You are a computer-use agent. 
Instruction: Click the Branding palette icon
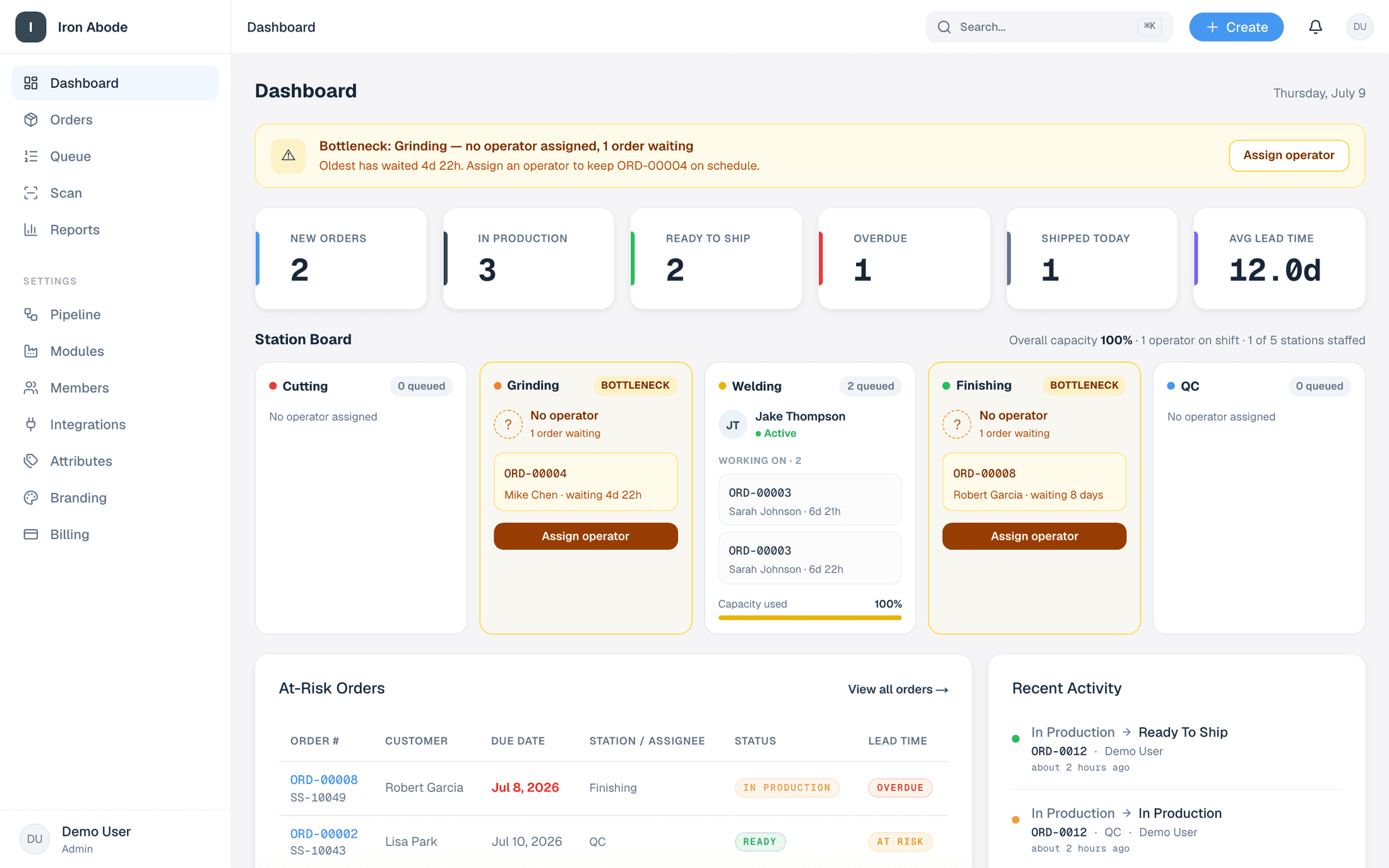tap(31, 497)
